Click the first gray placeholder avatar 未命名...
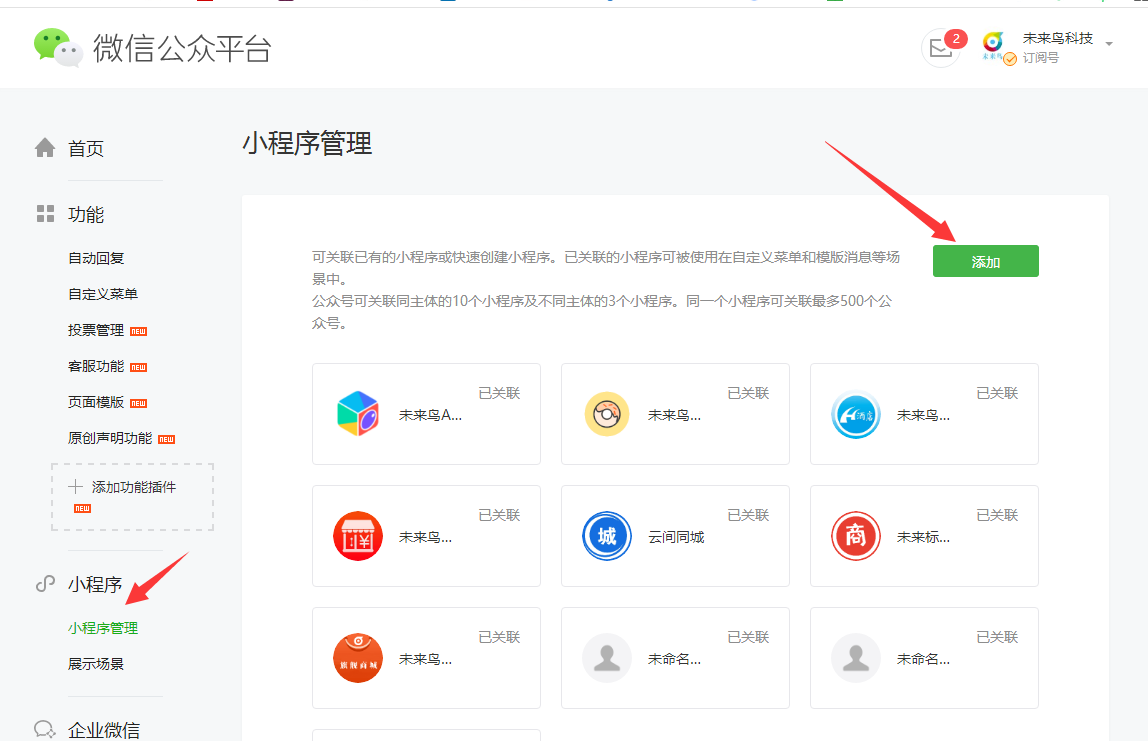 tap(607, 658)
